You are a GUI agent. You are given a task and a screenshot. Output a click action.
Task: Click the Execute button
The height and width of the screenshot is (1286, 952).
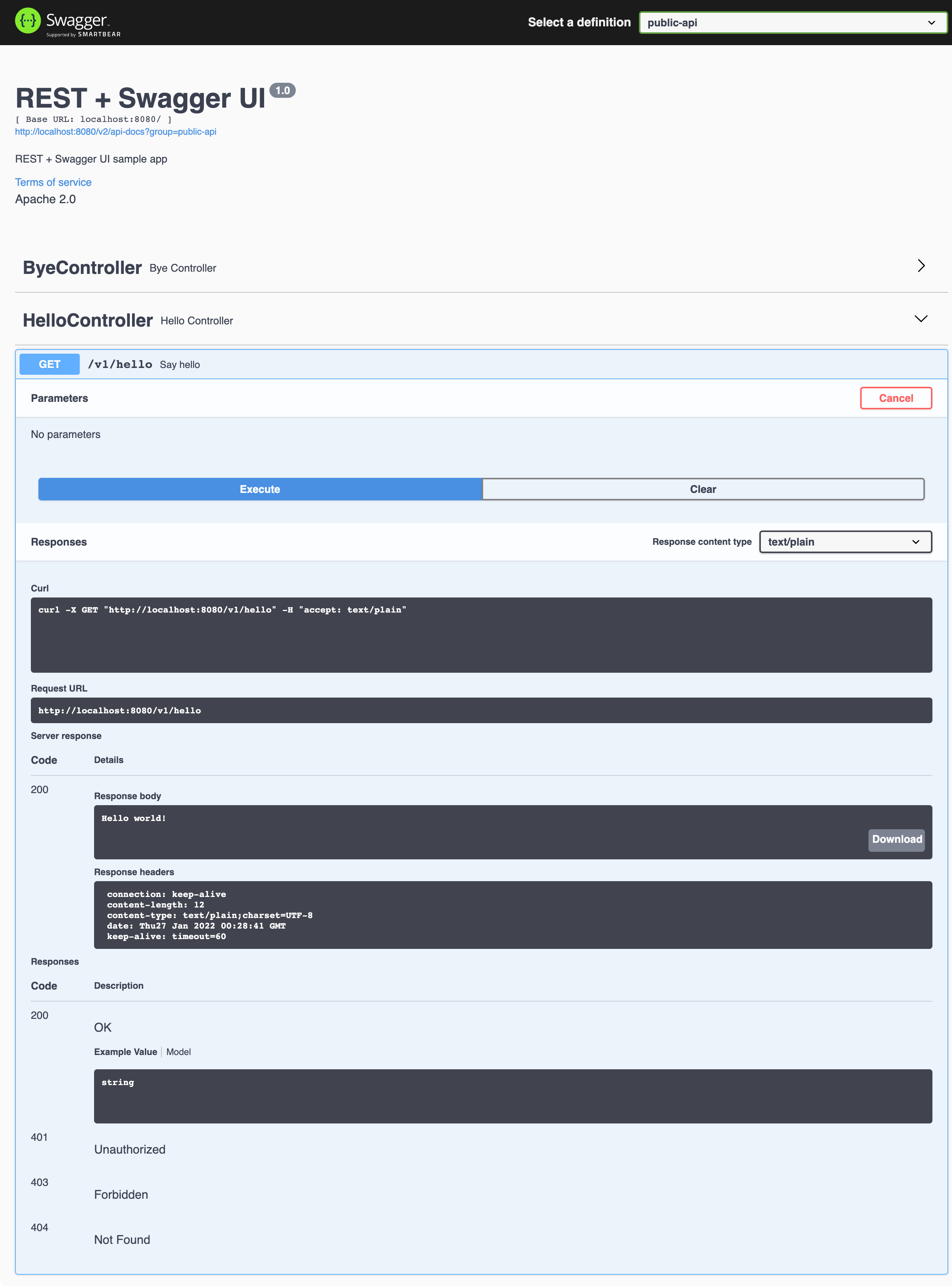[x=260, y=489]
